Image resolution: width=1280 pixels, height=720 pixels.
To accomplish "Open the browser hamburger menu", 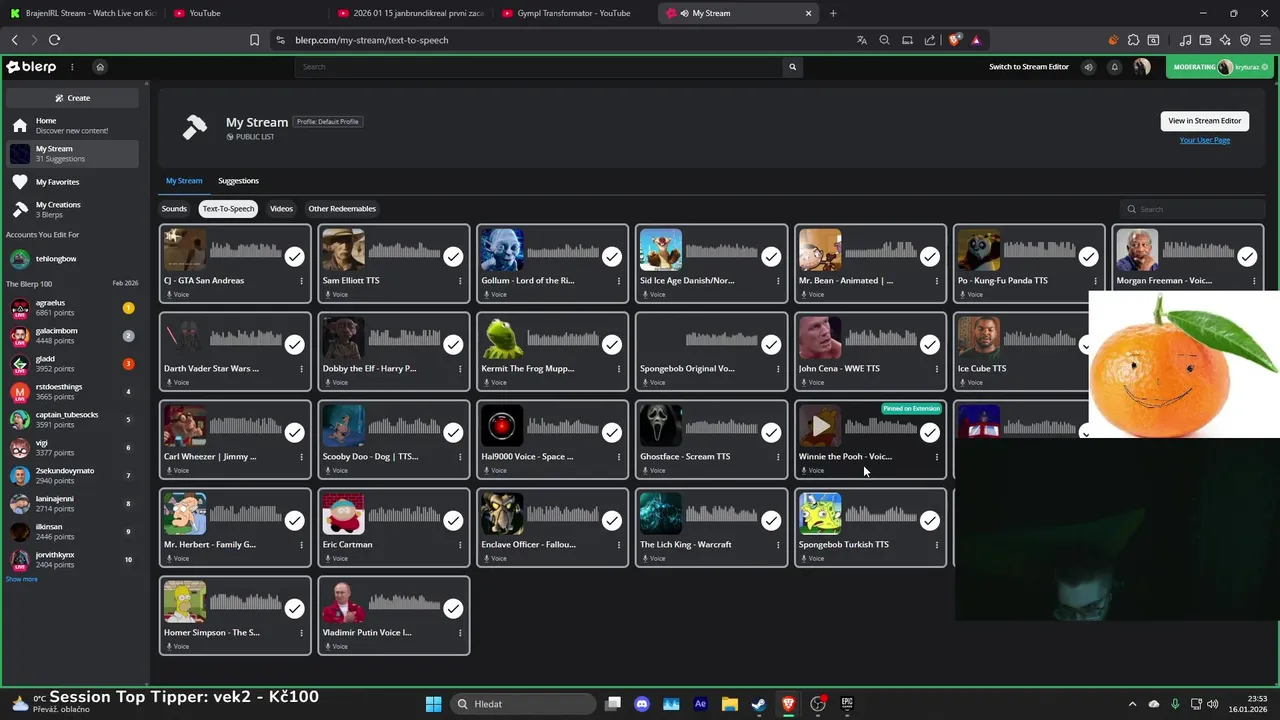I will click(1265, 40).
